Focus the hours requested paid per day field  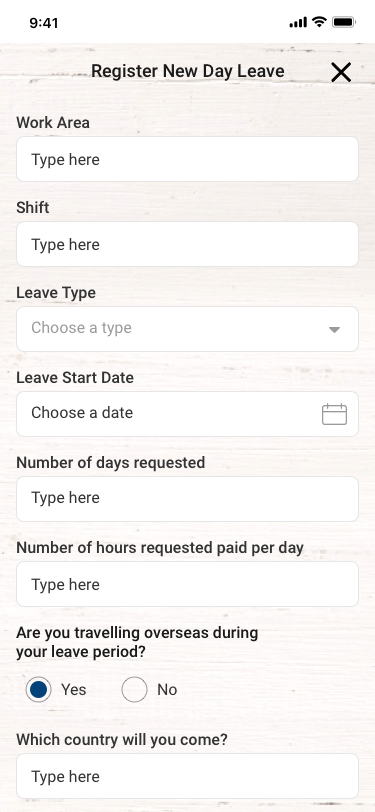[188, 584]
